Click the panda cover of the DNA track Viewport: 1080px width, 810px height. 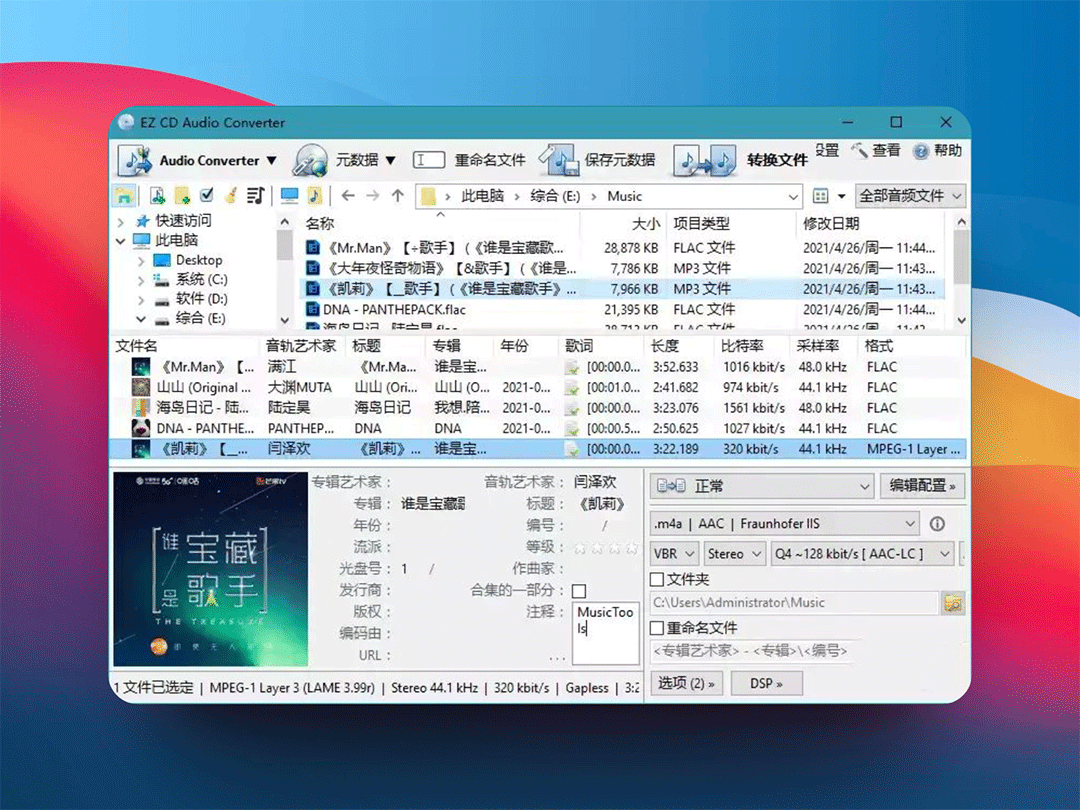tap(141, 428)
